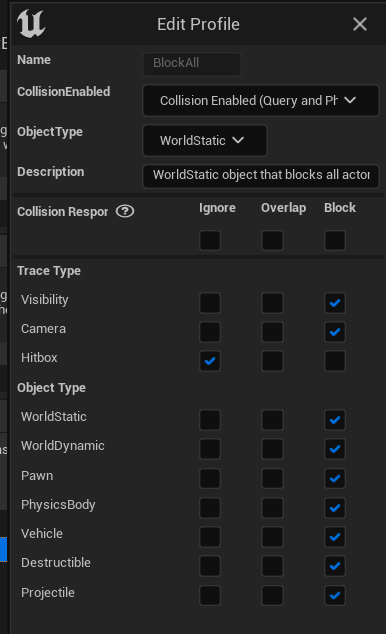Close the Edit Profile dialog

click(360, 24)
